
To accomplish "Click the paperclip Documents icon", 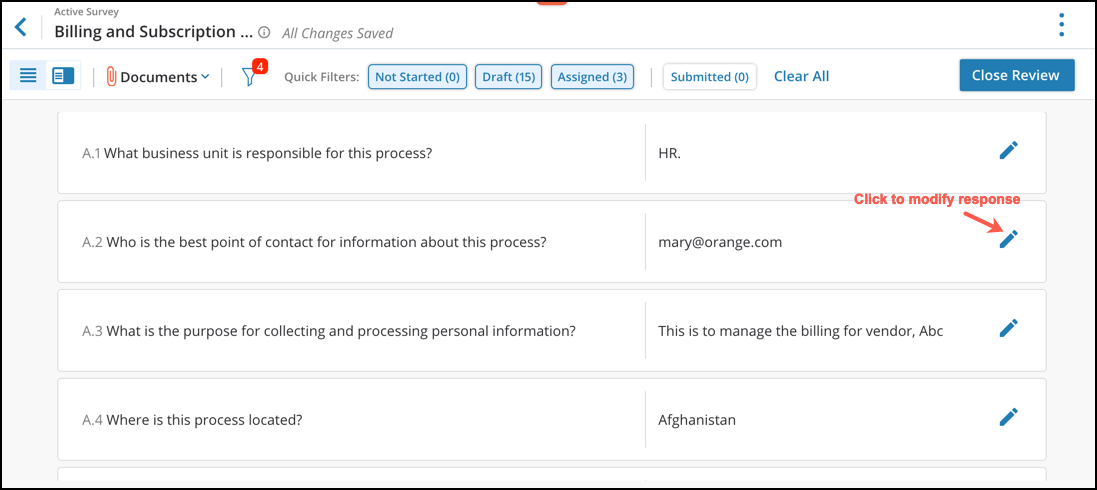I will pyautogui.click(x=111, y=76).
